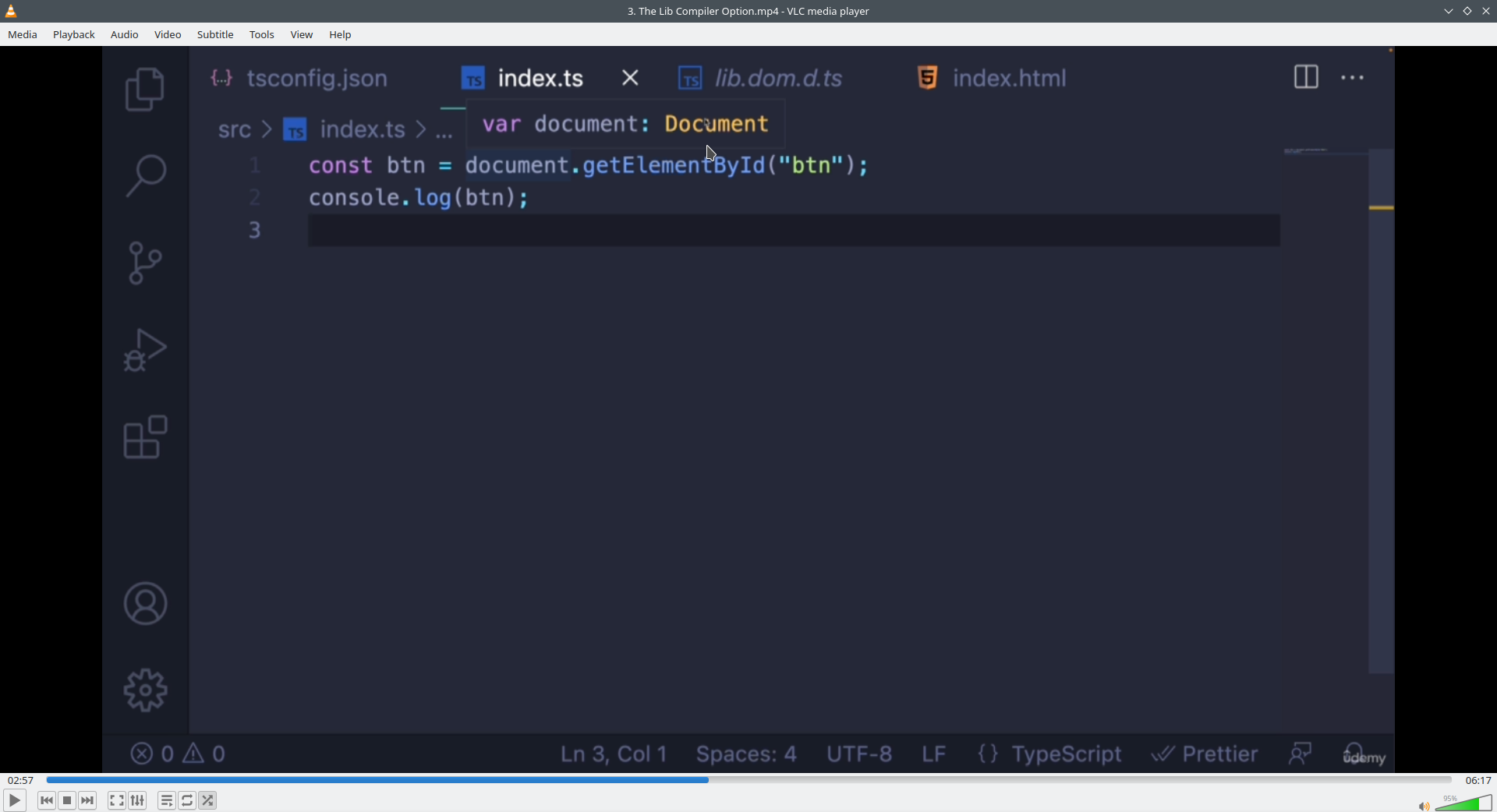Open the Media menu
This screenshot has height=812, width=1497.
coord(23,35)
